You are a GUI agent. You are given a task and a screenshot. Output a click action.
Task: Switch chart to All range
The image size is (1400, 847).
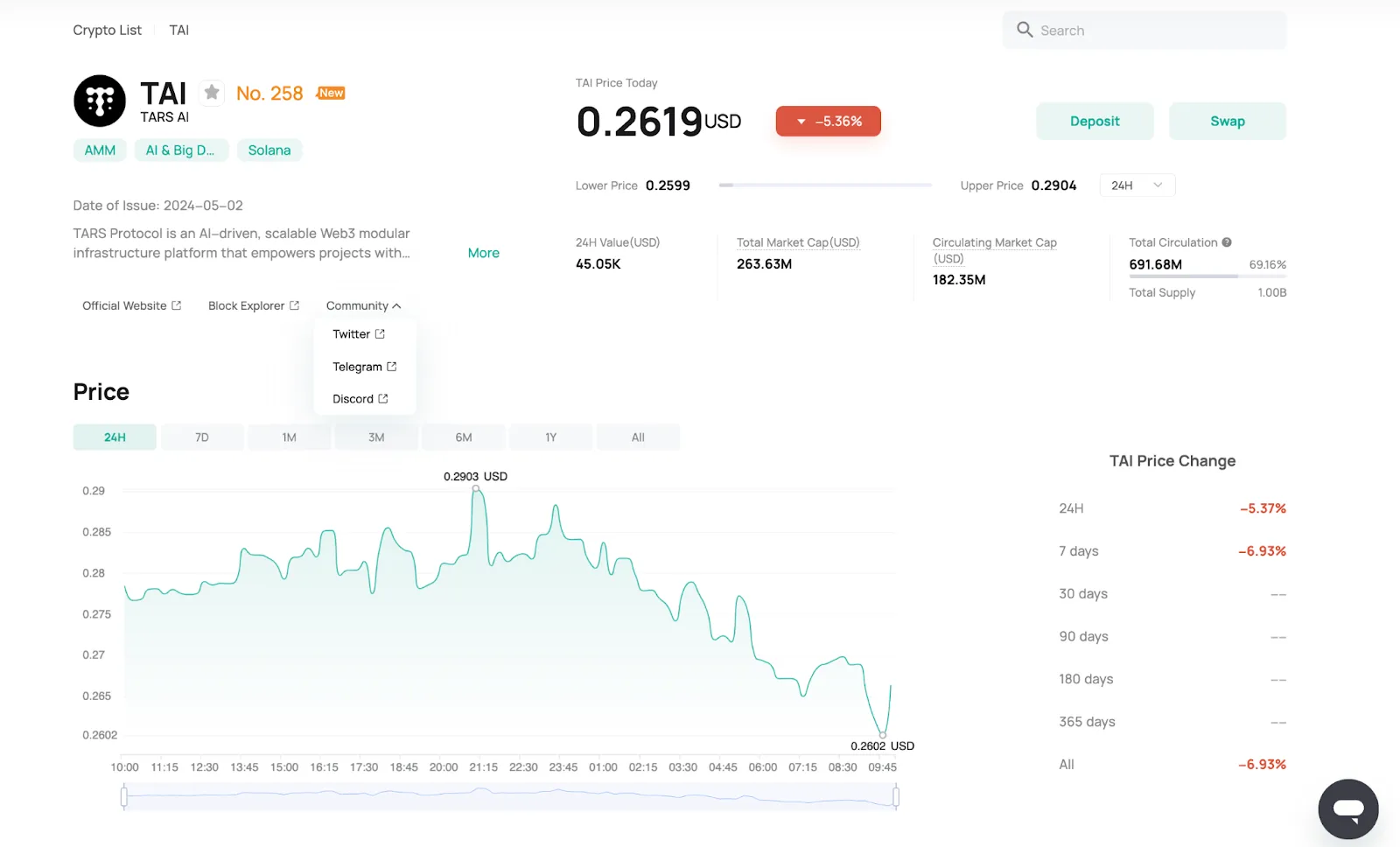tap(638, 437)
